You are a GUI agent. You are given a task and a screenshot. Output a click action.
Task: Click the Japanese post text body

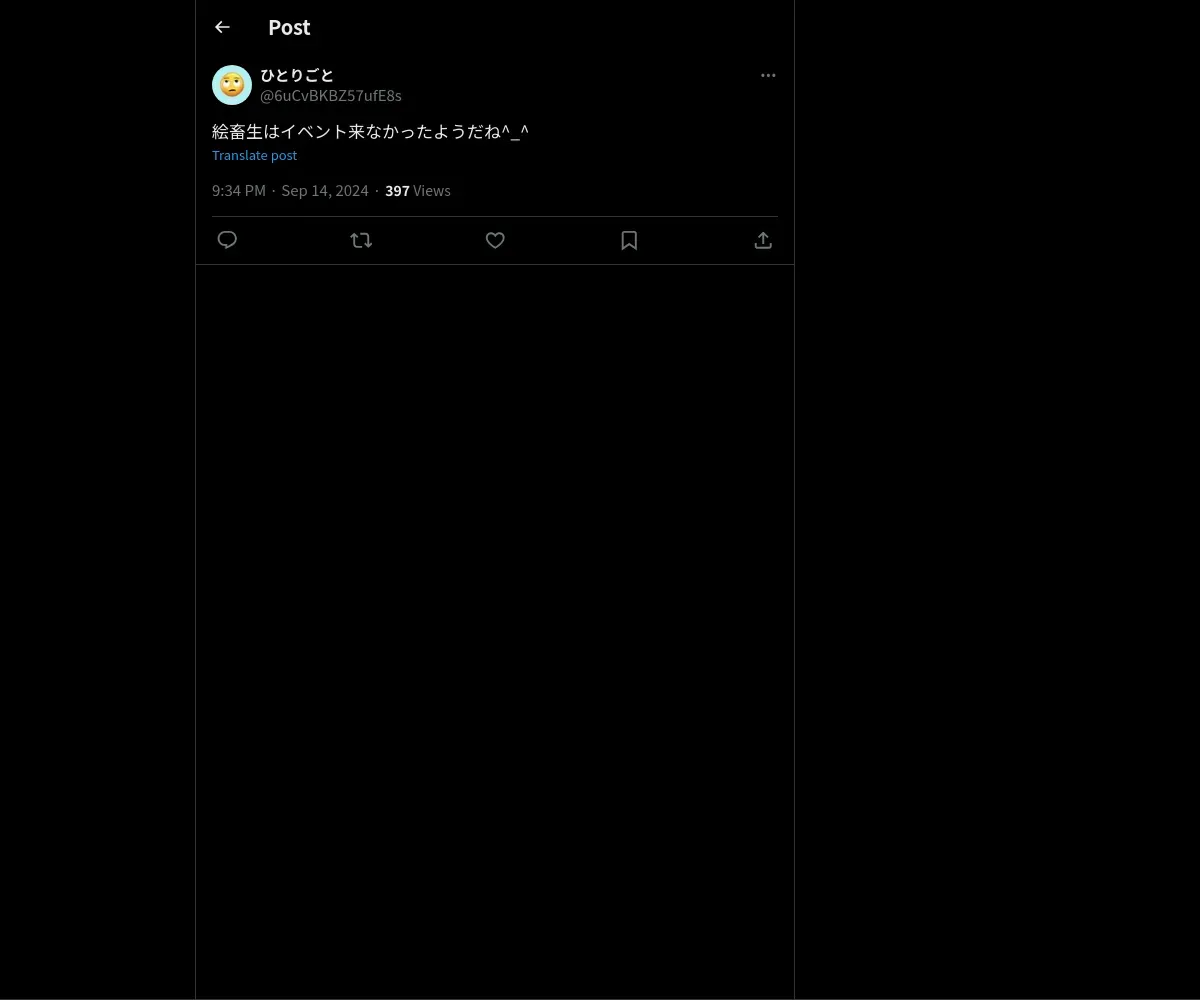tap(370, 131)
